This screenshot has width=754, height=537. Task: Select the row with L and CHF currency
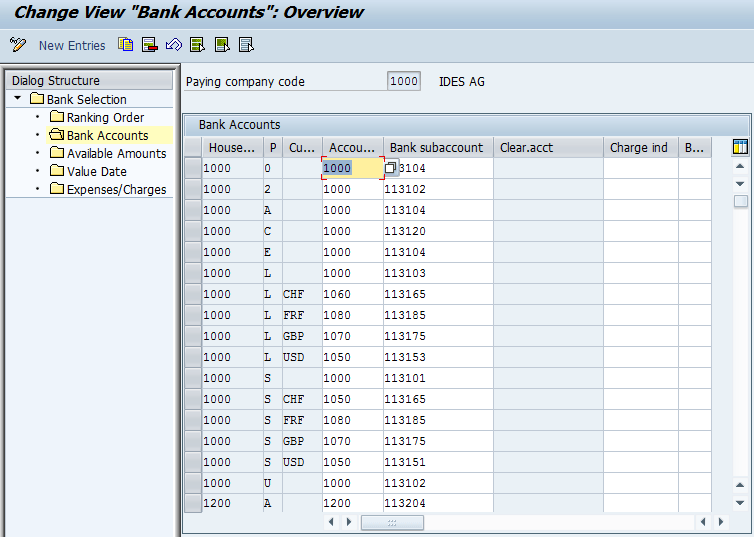pyautogui.click(x=192, y=294)
